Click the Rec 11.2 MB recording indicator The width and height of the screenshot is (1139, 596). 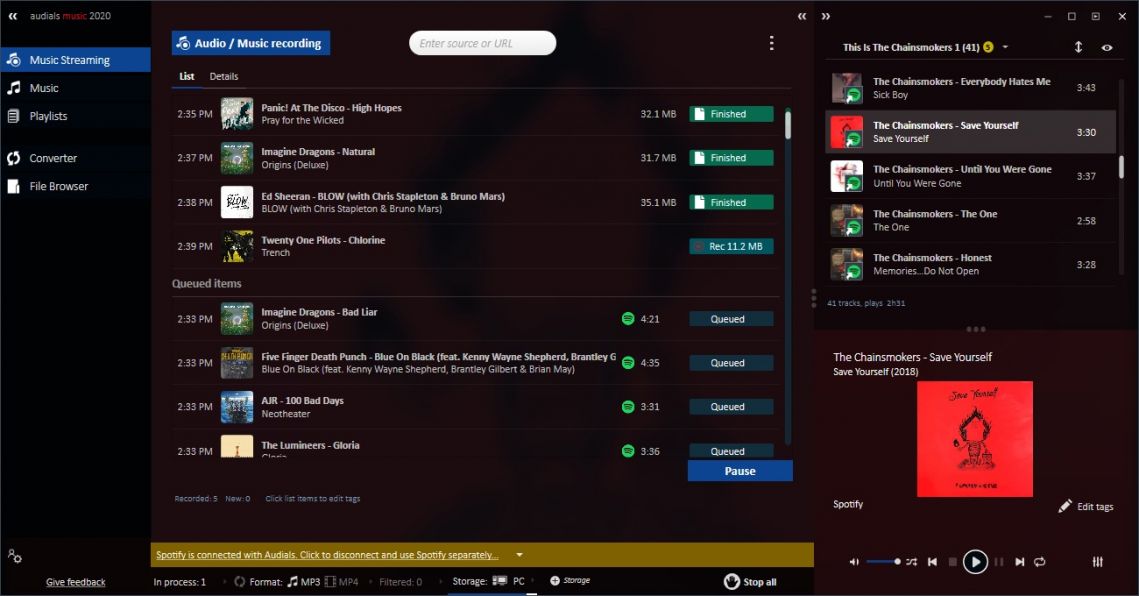(x=731, y=246)
